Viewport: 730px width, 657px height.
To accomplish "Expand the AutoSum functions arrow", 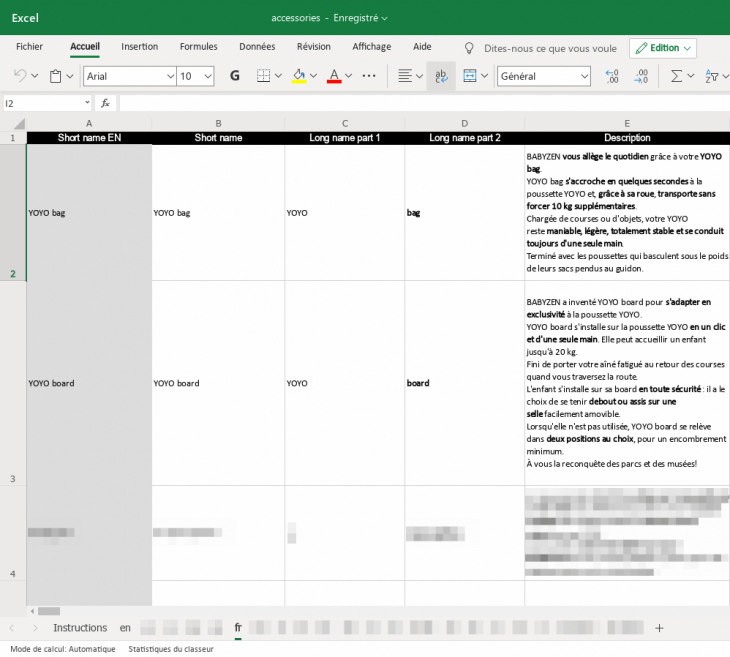I will (690, 76).
